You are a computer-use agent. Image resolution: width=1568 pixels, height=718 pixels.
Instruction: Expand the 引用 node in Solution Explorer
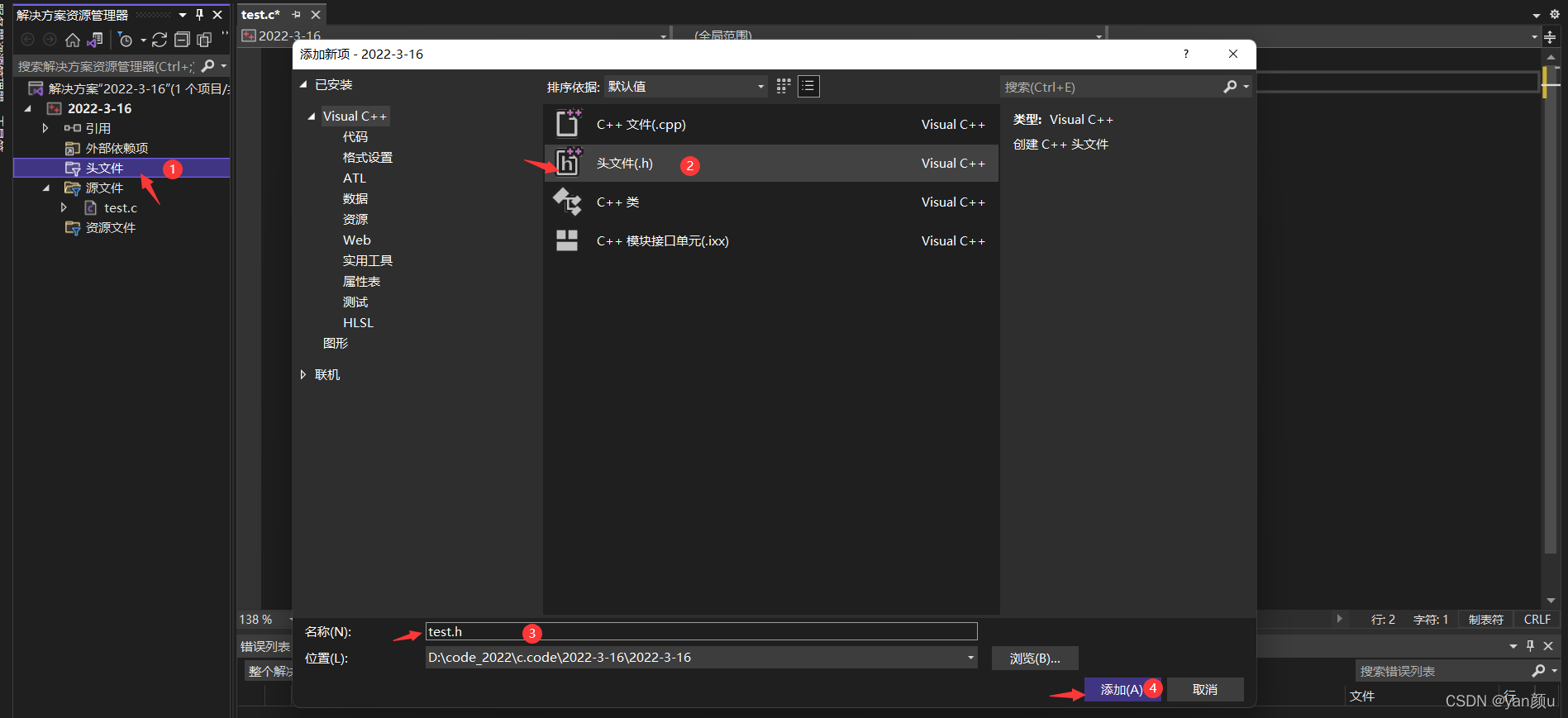pyautogui.click(x=45, y=128)
